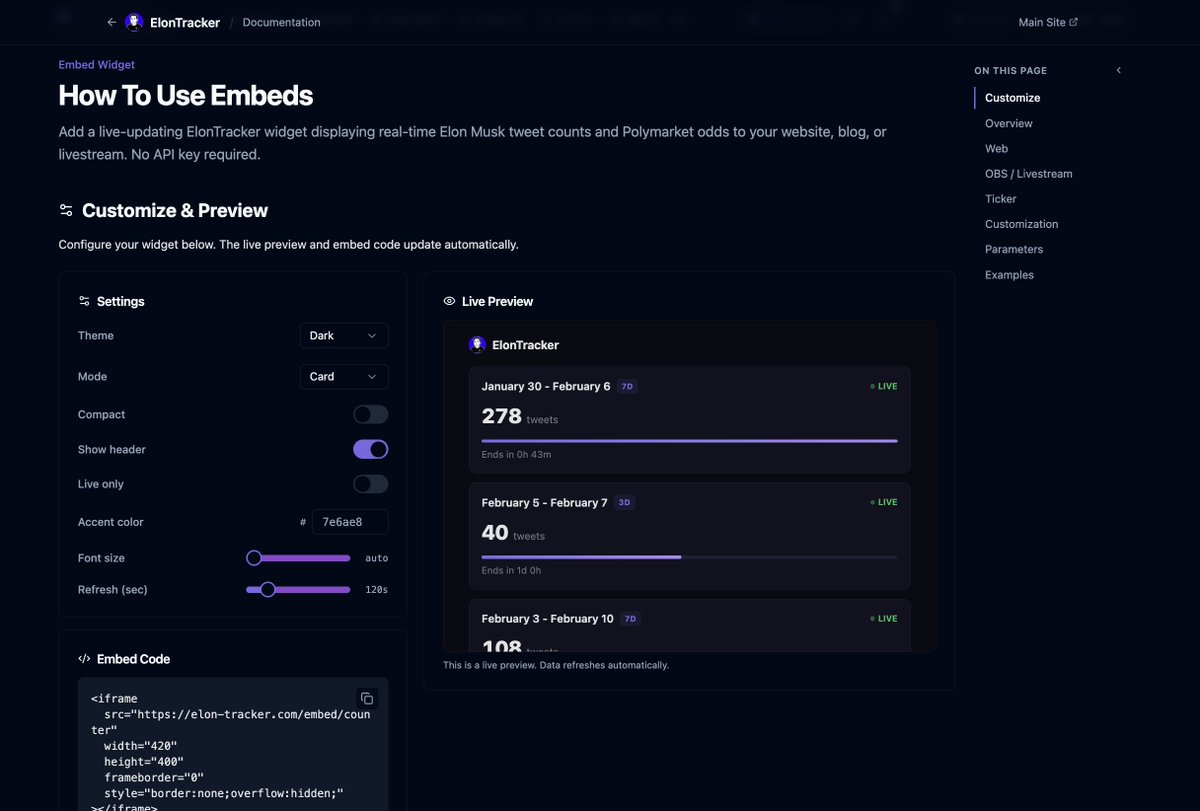
Task: Jump to Overview section in sidebar
Action: (1008, 124)
